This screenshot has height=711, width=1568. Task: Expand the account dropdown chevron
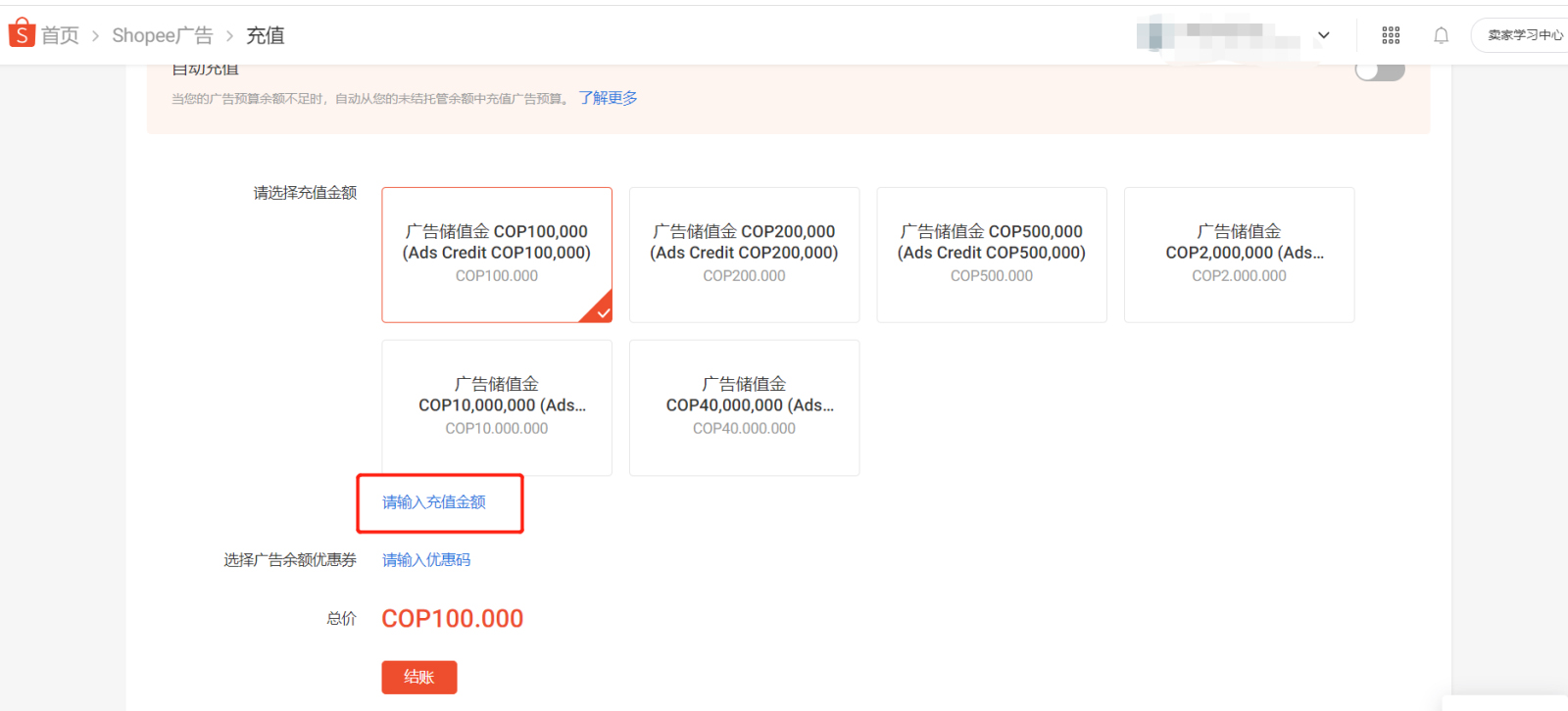point(1323,35)
